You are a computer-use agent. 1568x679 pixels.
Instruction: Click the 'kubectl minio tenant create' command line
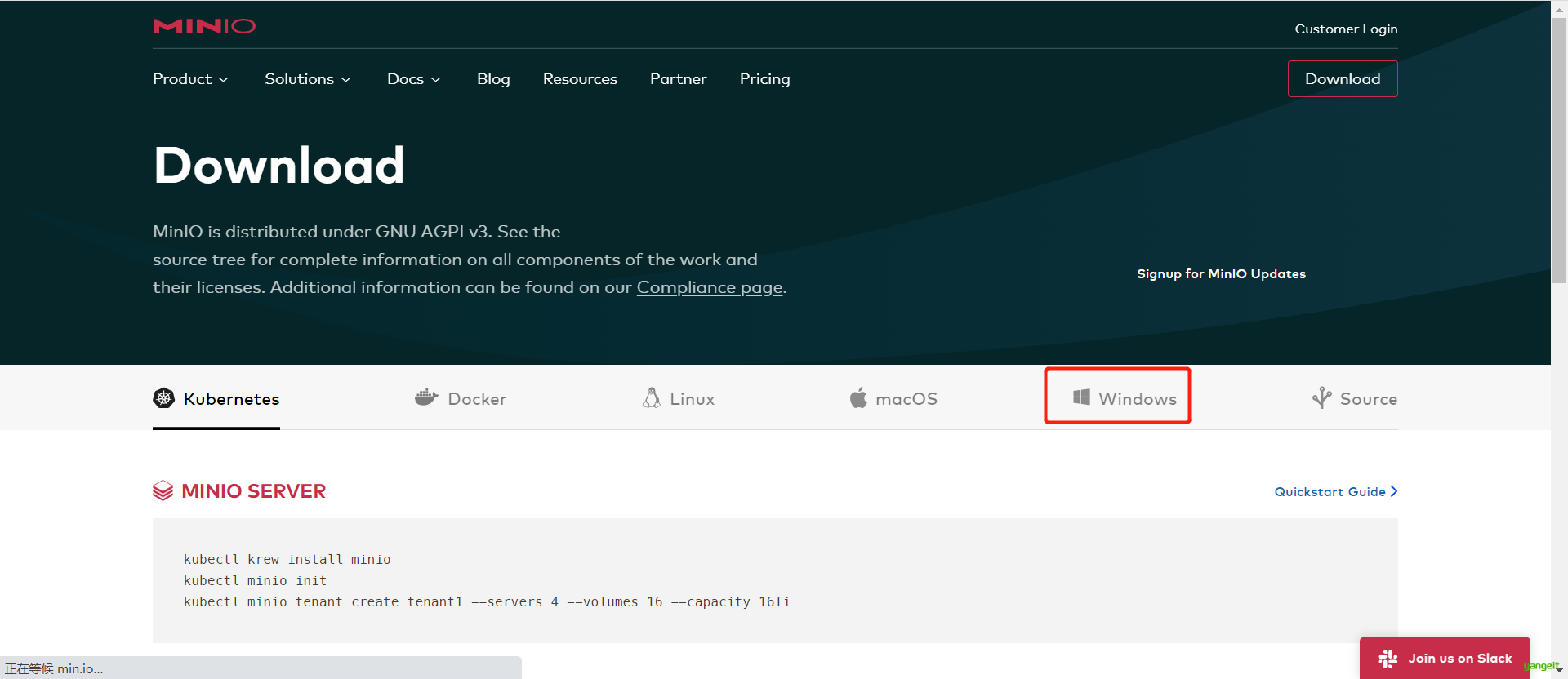click(x=487, y=601)
